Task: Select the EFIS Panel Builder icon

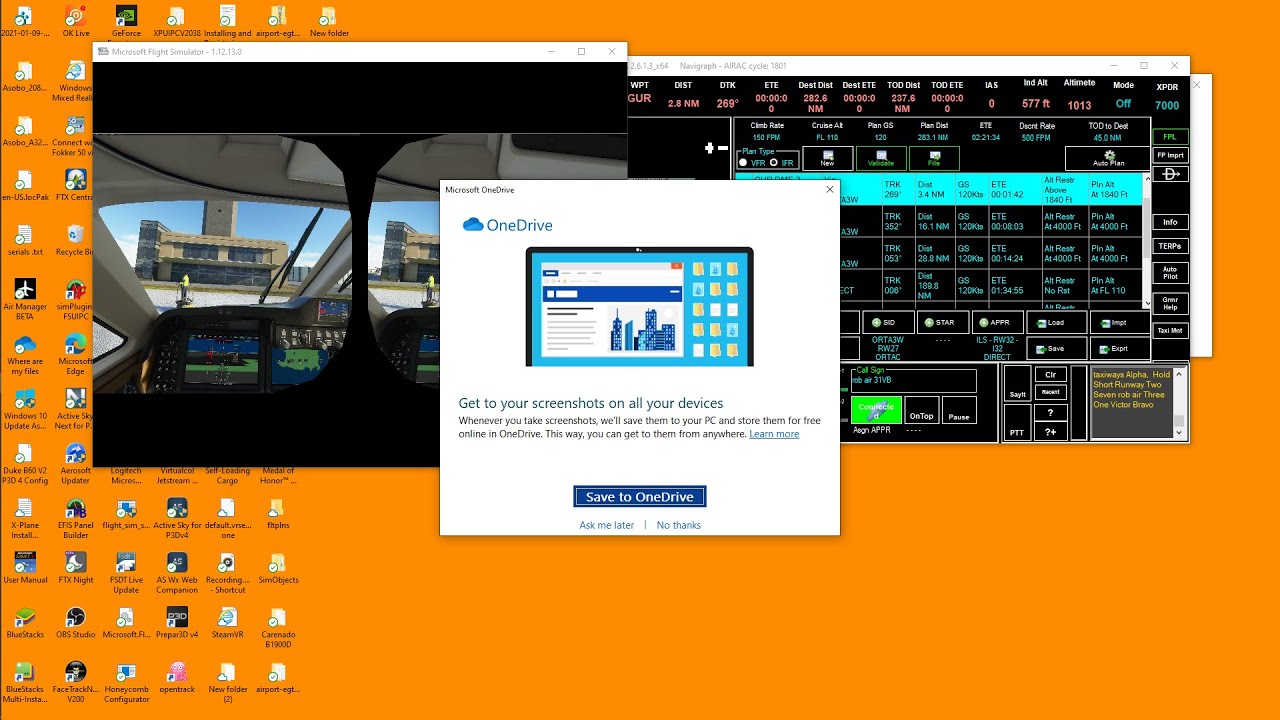Action: pyautogui.click(x=76, y=518)
